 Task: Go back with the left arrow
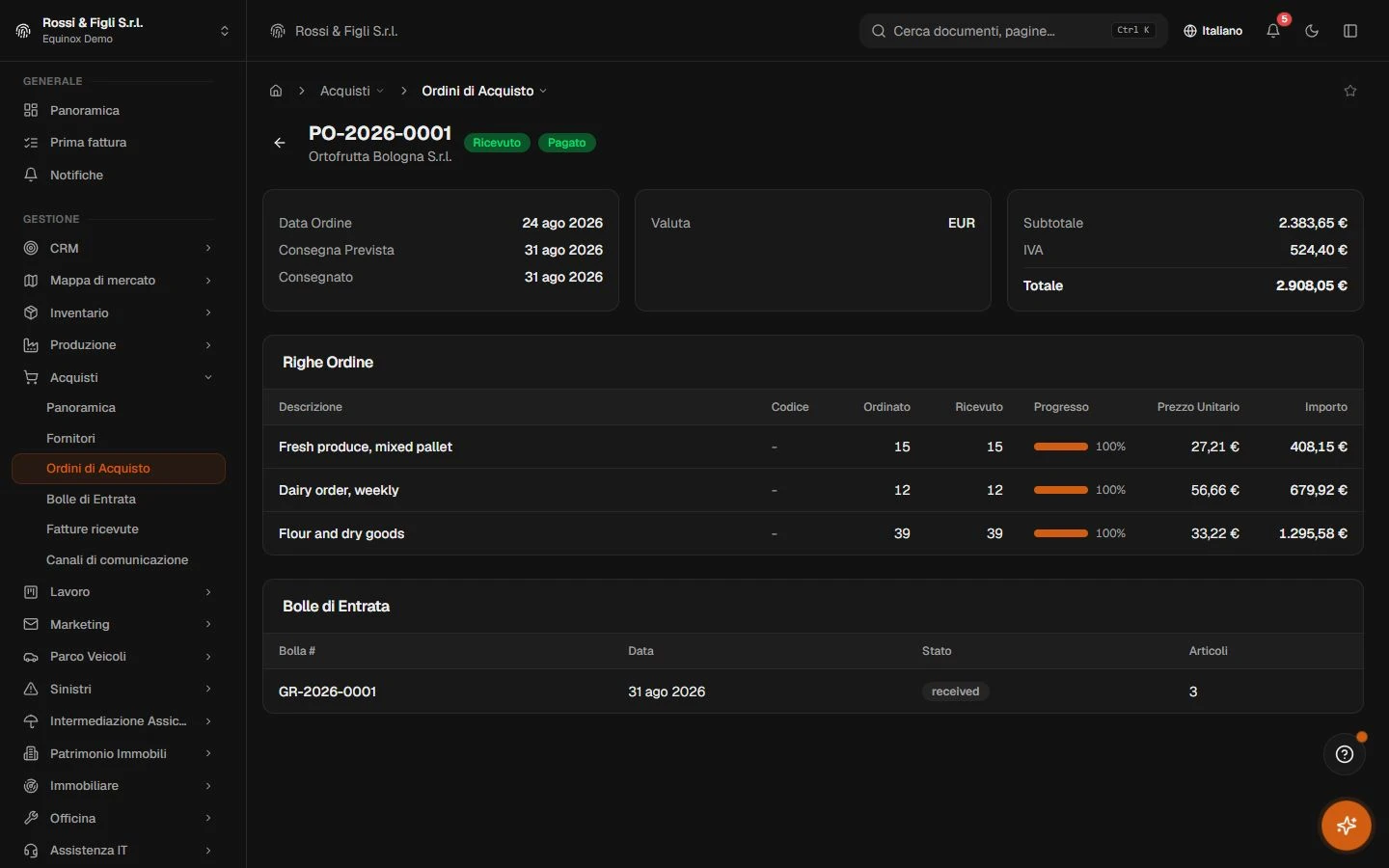(x=280, y=143)
